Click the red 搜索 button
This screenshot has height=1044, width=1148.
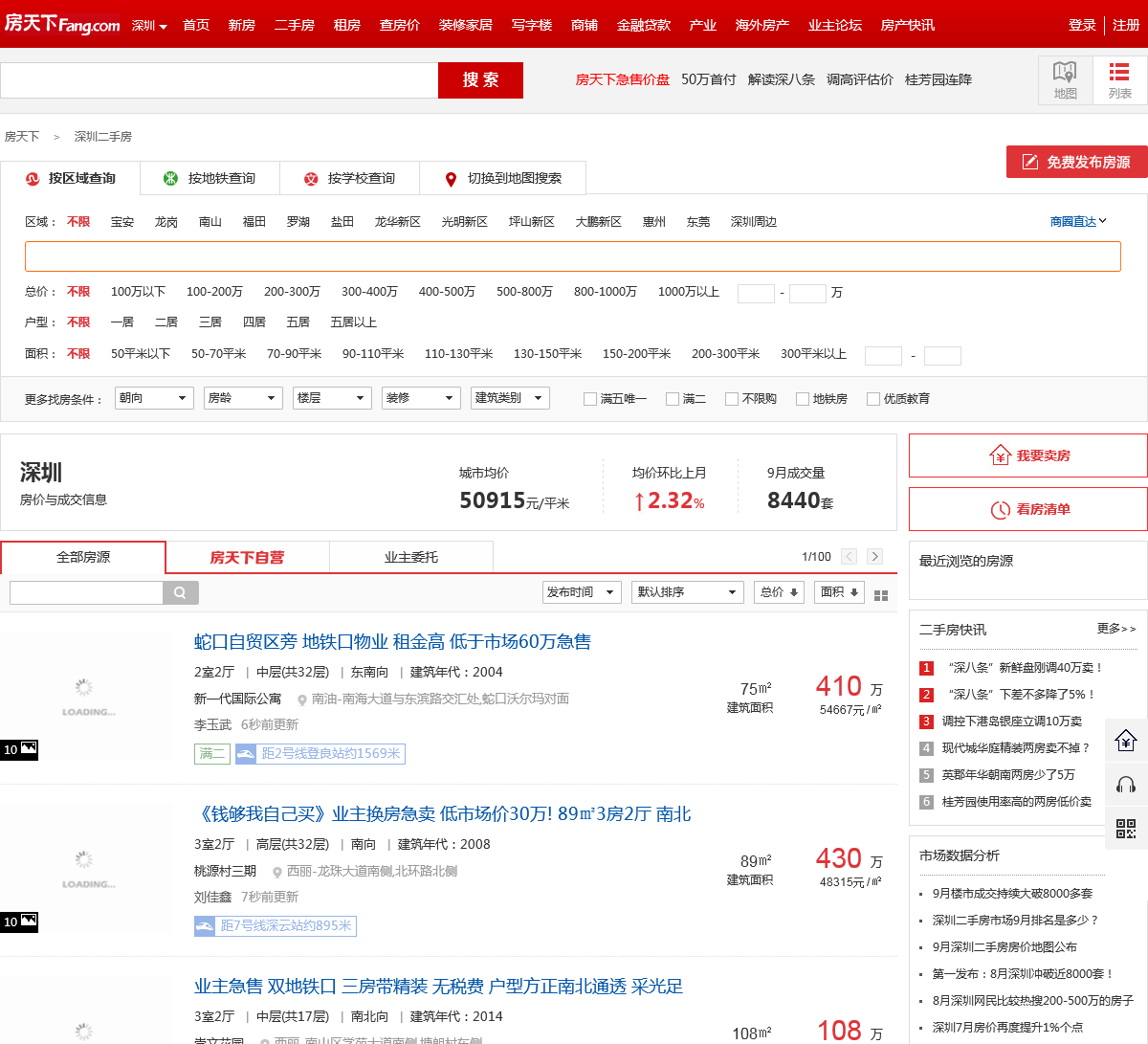(x=480, y=80)
